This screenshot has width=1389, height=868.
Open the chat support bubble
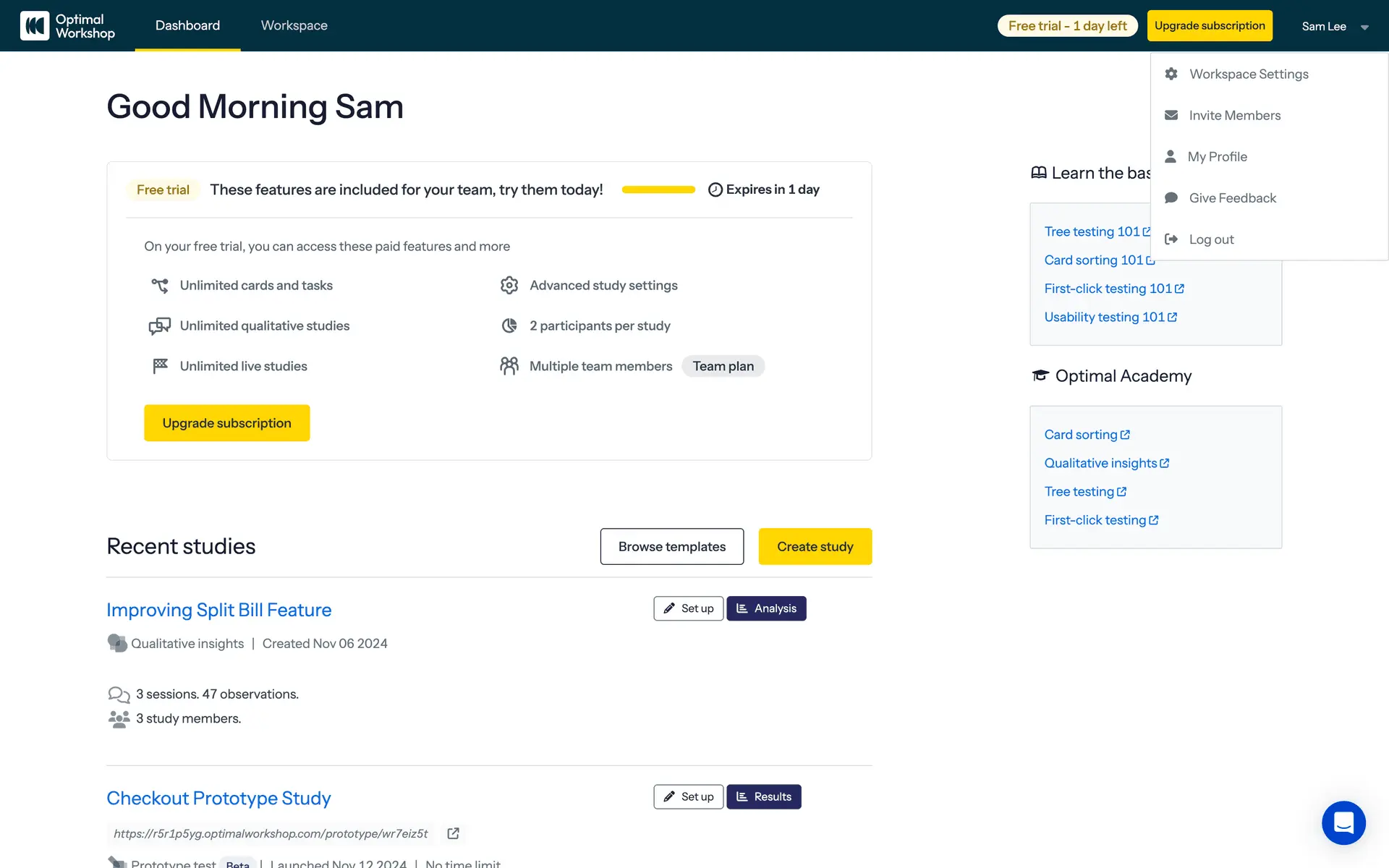click(x=1343, y=822)
